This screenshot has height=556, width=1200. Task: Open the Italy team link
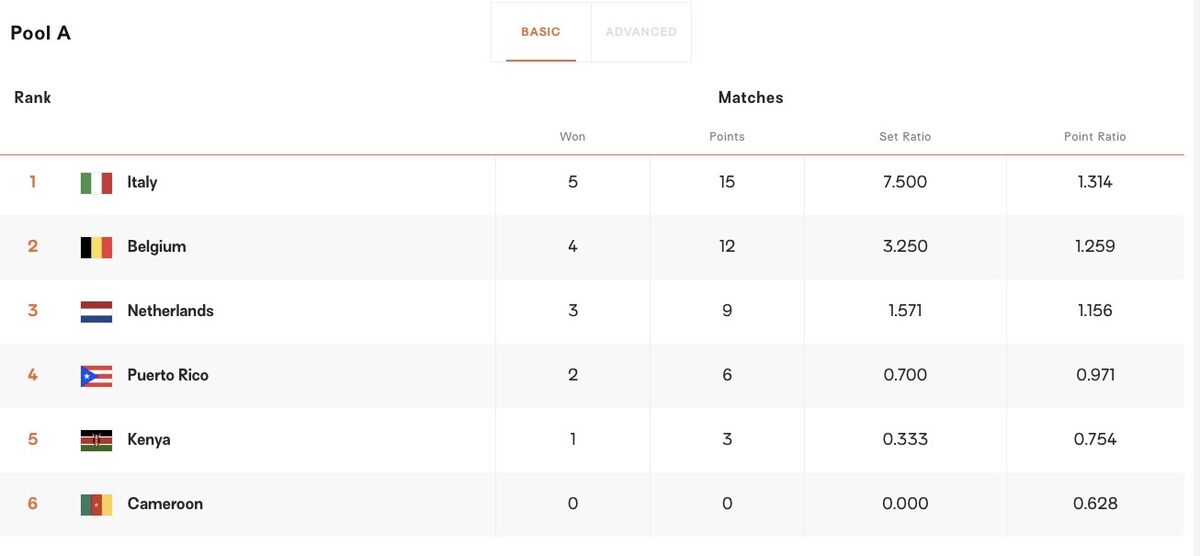pos(142,182)
